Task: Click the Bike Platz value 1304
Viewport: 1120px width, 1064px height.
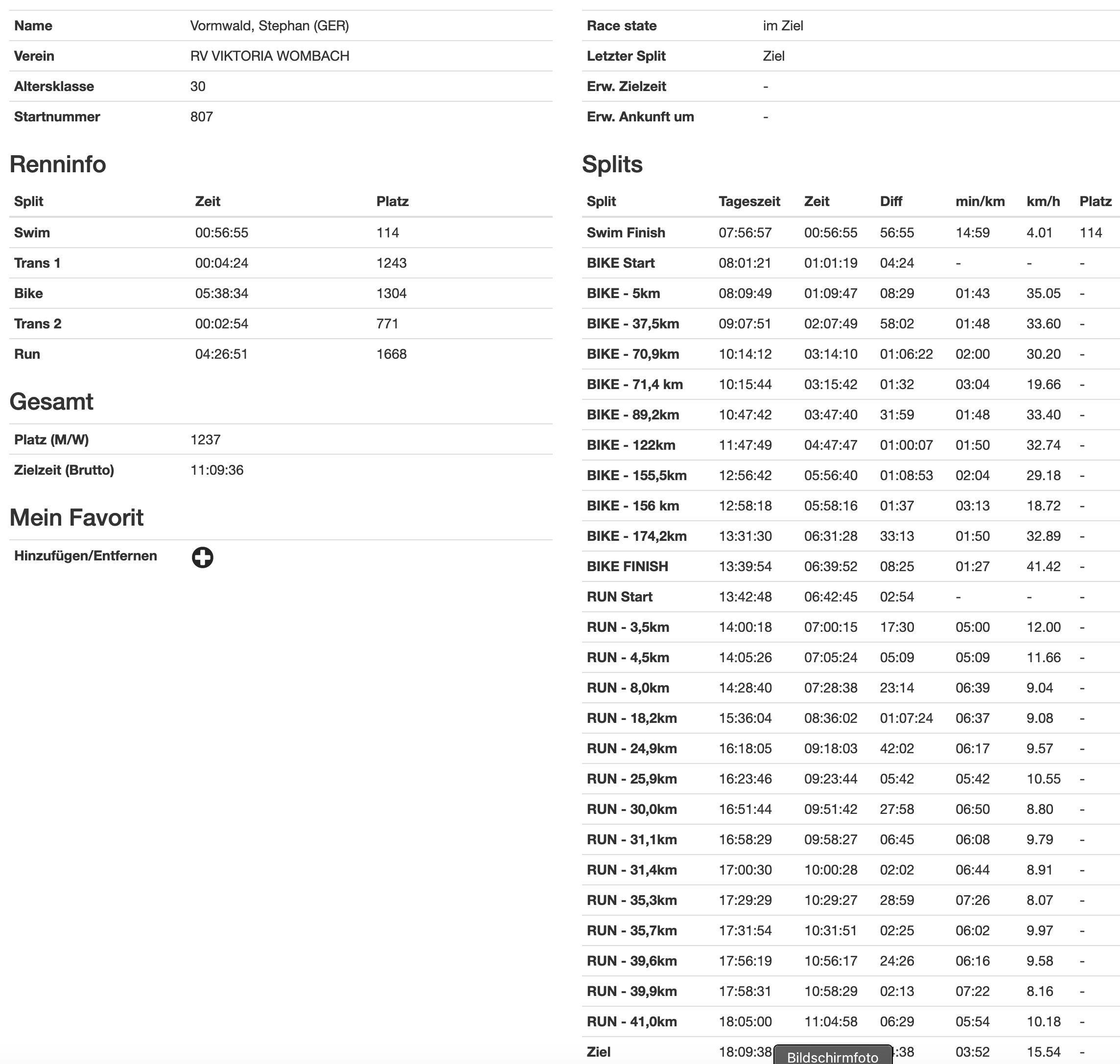Action: point(392,293)
